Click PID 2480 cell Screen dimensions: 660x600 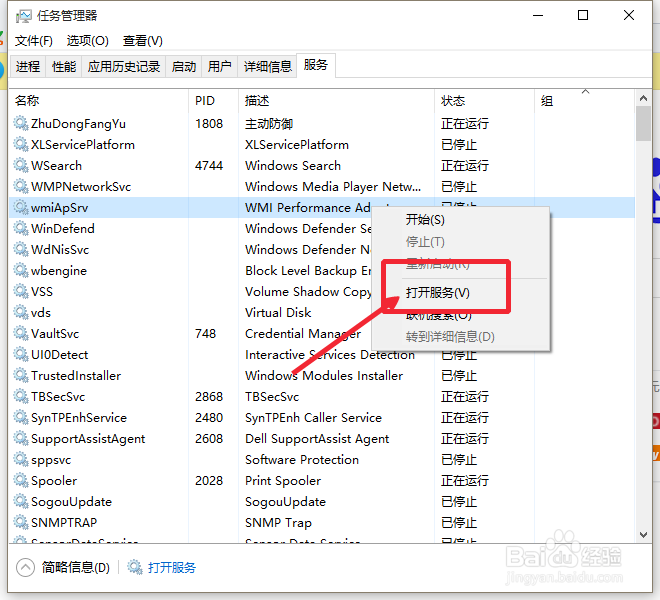(209, 418)
